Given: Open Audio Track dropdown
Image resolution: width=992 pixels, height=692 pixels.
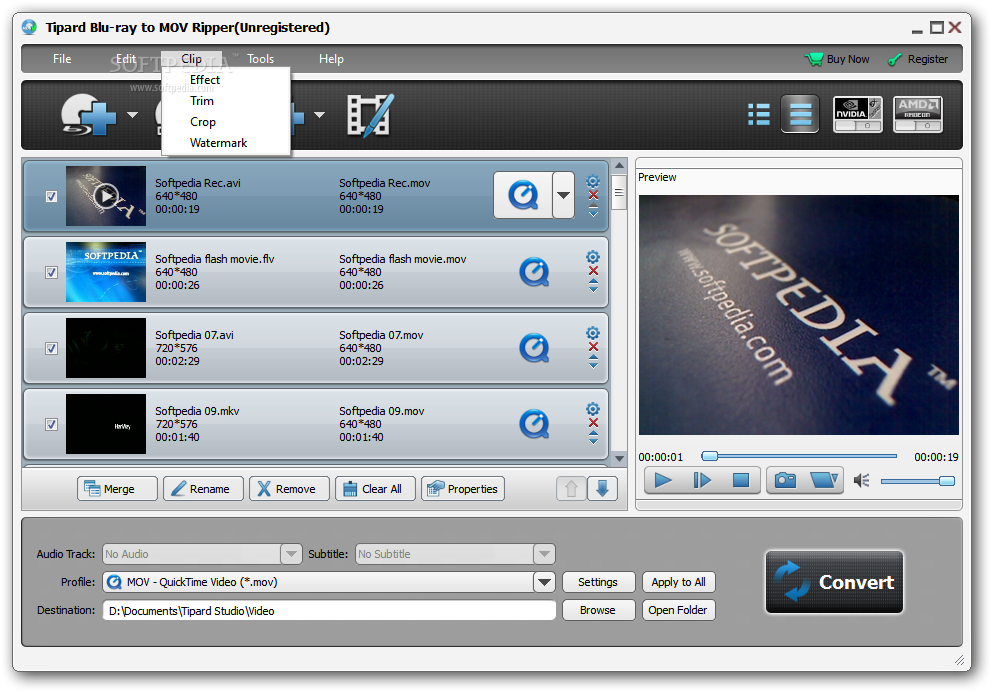Looking at the screenshot, I should 291,554.
